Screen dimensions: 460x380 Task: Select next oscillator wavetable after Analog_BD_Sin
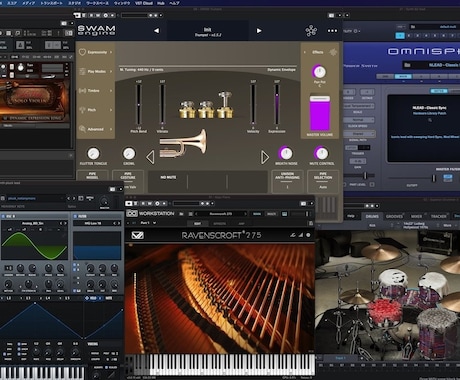(65, 223)
